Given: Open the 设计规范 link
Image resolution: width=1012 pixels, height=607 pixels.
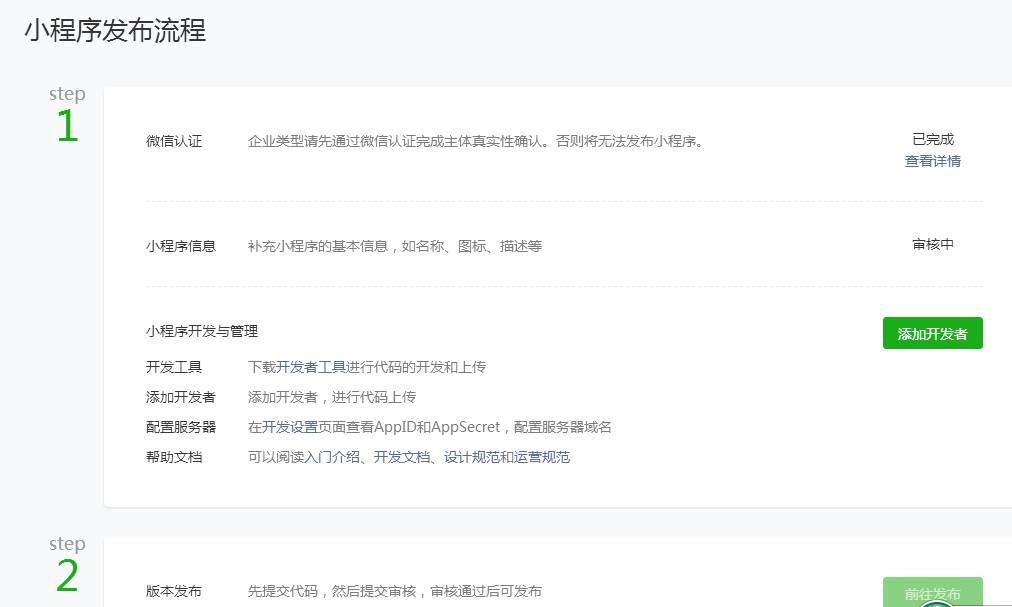Looking at the screenshot, I should (x=471, y=457).
